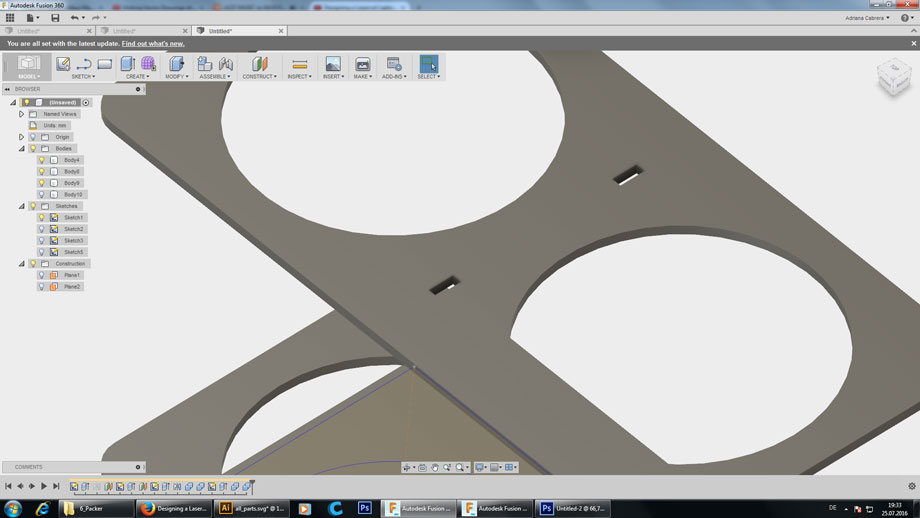Click the New Component icon

point(204,63)
